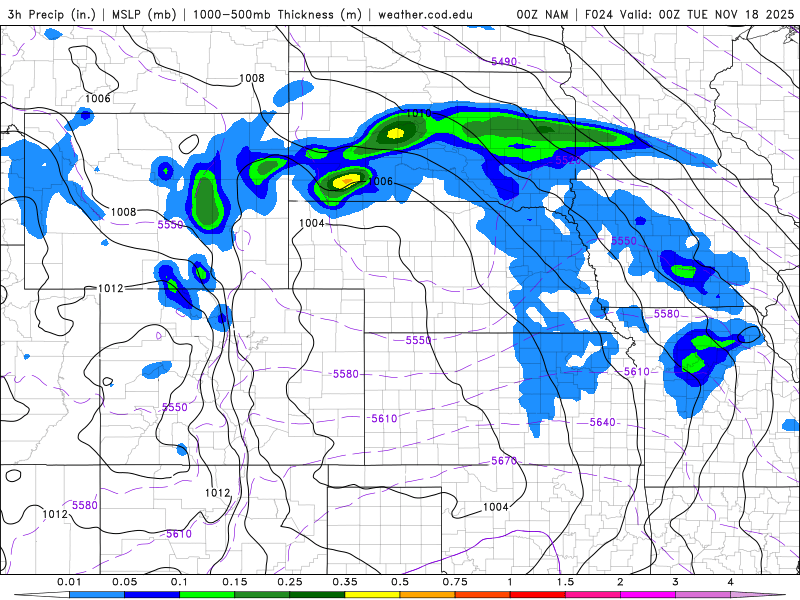Click the '5580' thickness label in bottom-left corner
This screenshot has width=800, height=600.
85,506
